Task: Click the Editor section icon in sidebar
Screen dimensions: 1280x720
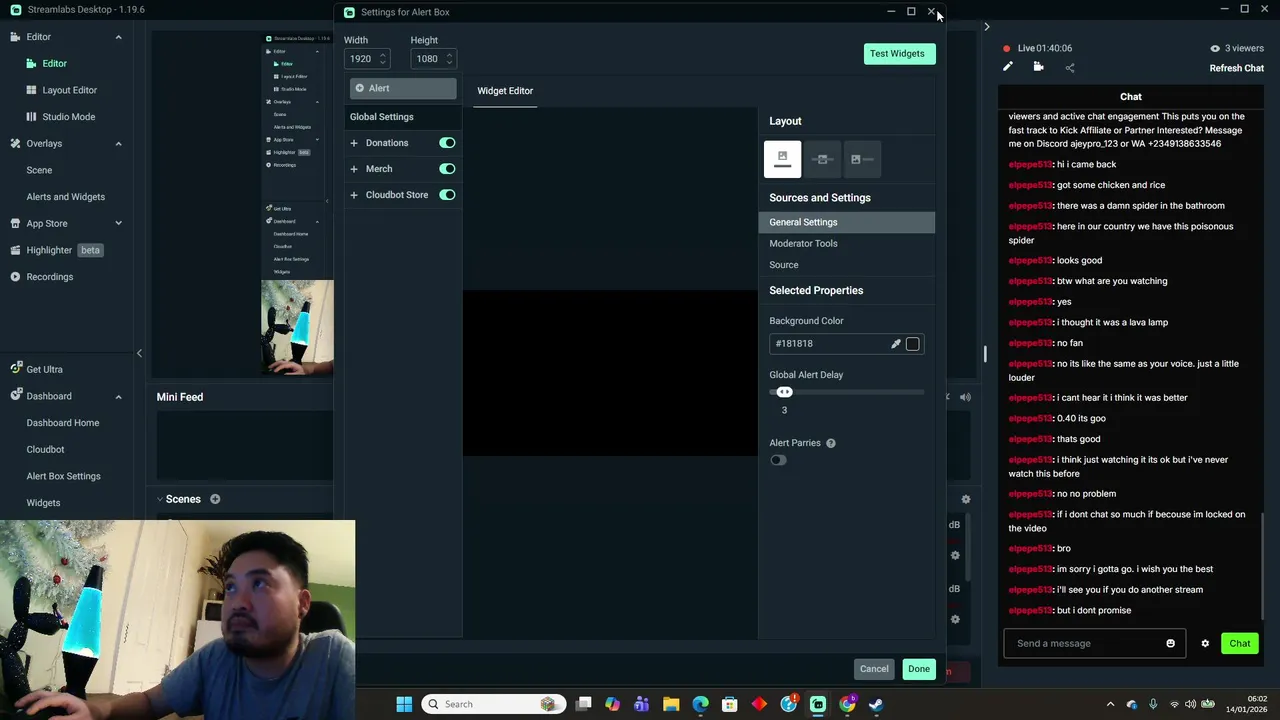Action: point(15,37)
